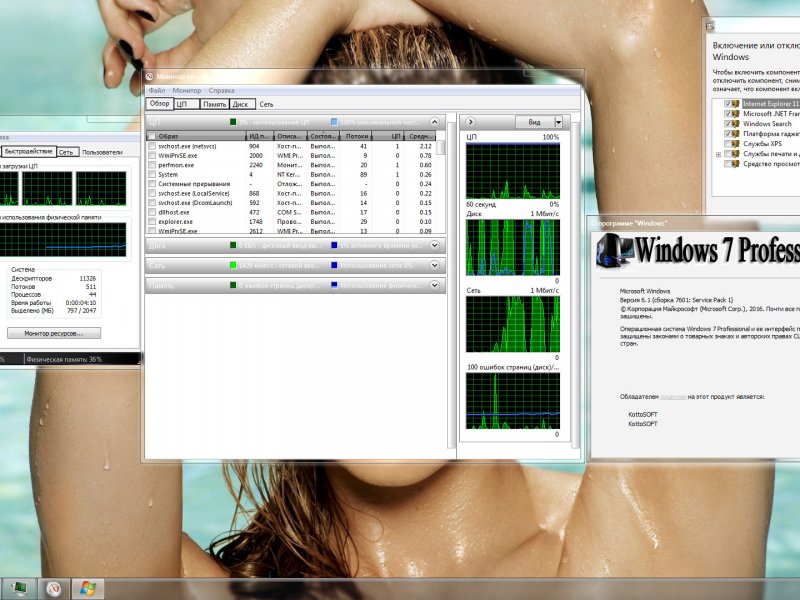Collapse the graphs pane arrow button
This screenshot has width=800, height=600.
[470, 122]
